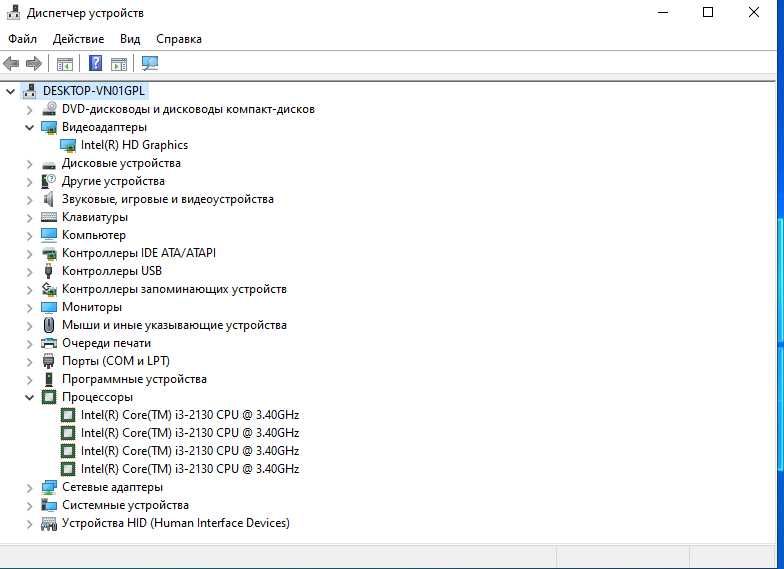Maximize the Диспетчер устройств window
The width and height of the screenshot is (784, 569).
coord(708,12)
